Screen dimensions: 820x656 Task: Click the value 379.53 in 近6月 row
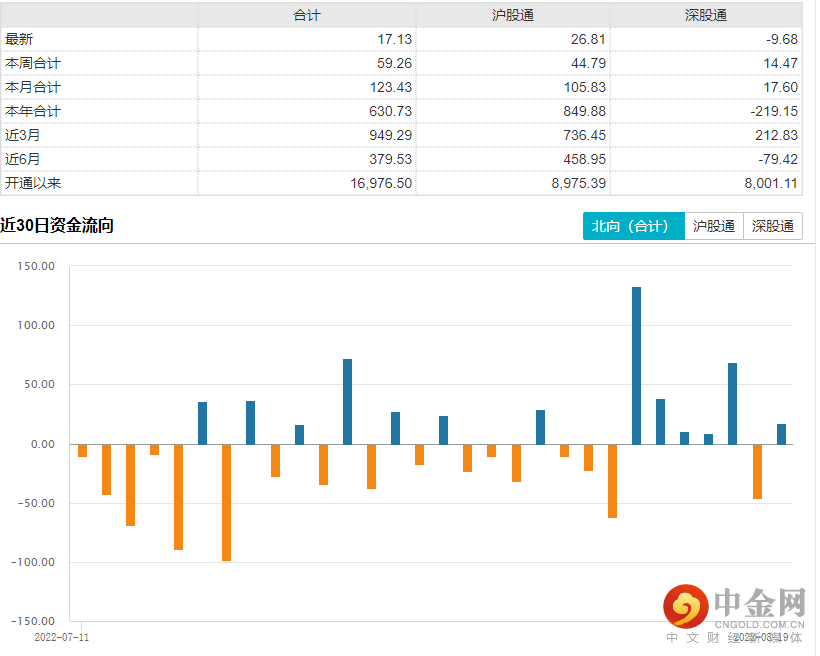coord(391,159)
